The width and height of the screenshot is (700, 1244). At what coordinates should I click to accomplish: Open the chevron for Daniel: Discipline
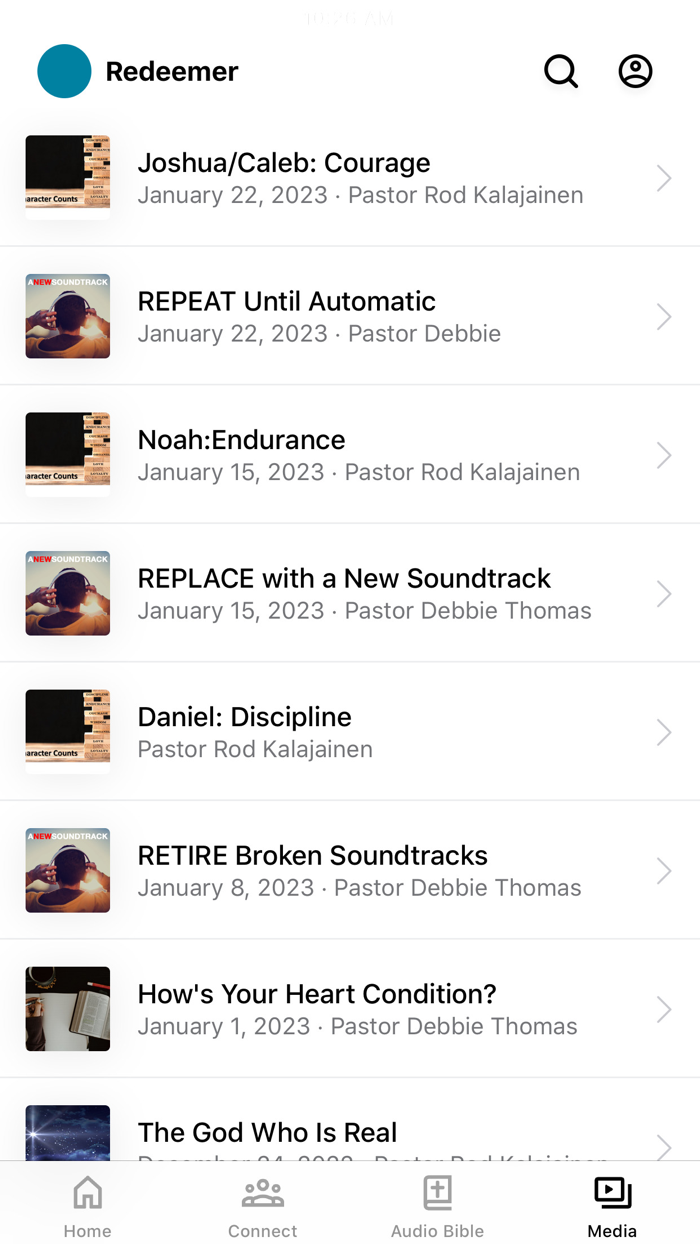coord(664,731)
